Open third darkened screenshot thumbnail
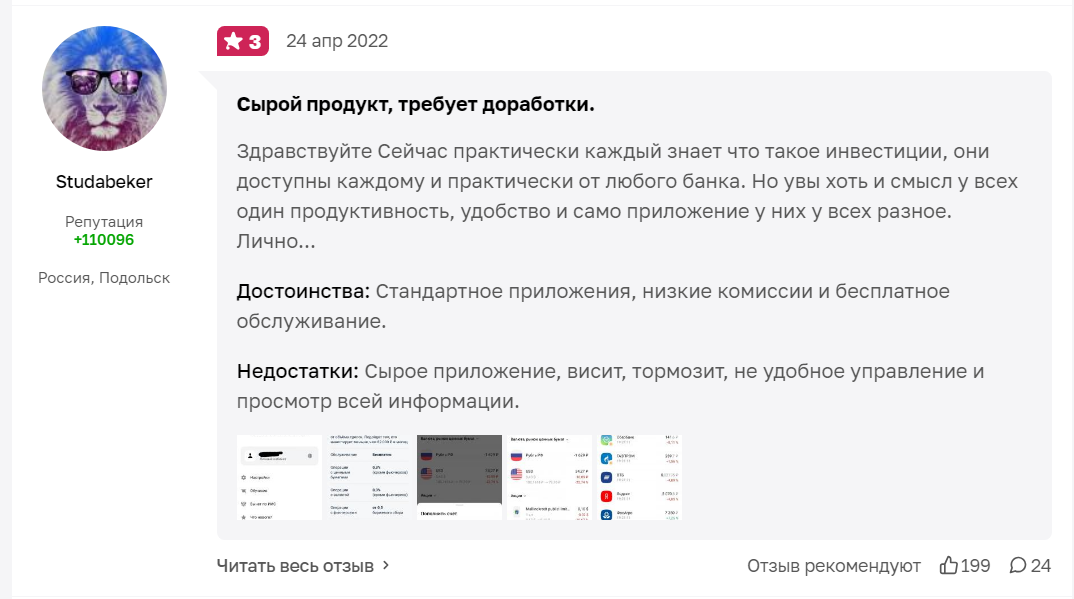Screen dimensions: 1074x599 click(459, 477)
